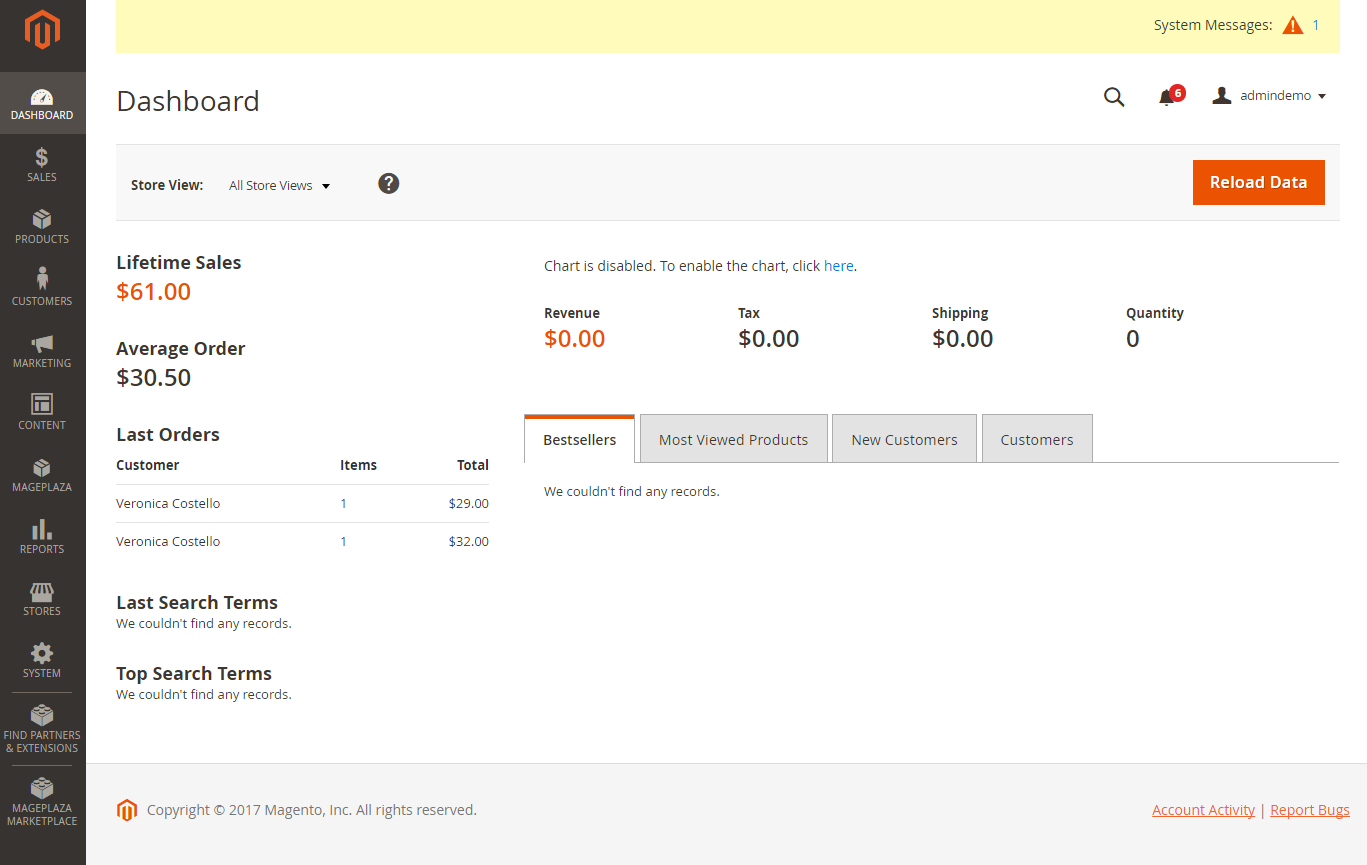
Task: Click the help question mark icon
Action: coord(388,183)
